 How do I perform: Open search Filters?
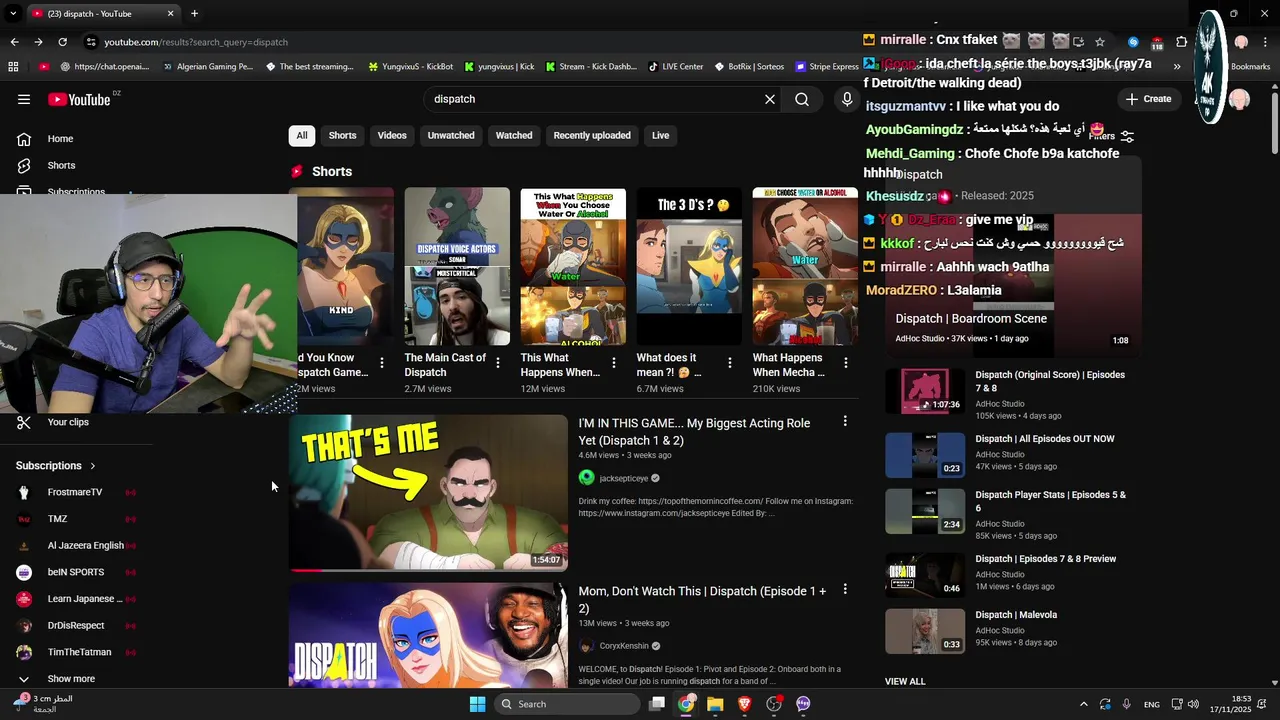pos(1114,136)
